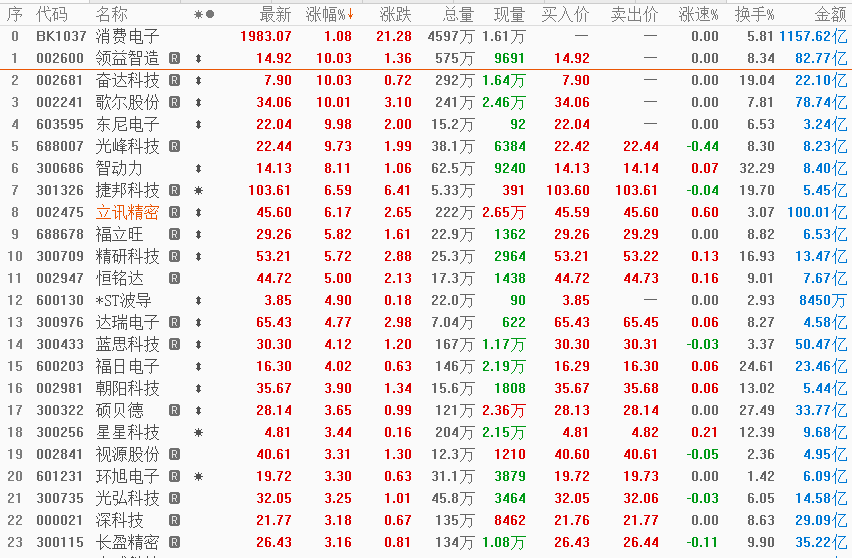Click the R badge beside 歌尔股份
Screen dimensions: 852x558
coord(175,103)
